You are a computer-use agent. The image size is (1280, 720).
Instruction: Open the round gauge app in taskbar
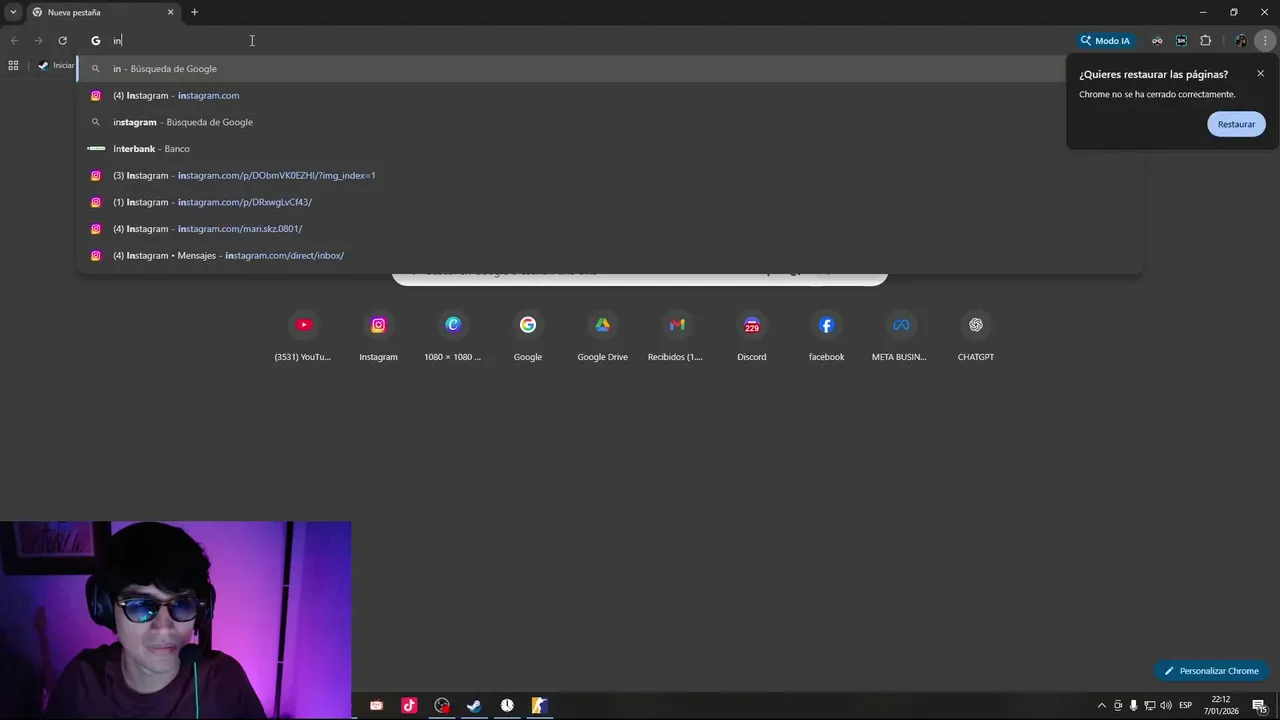pos(442,706)
